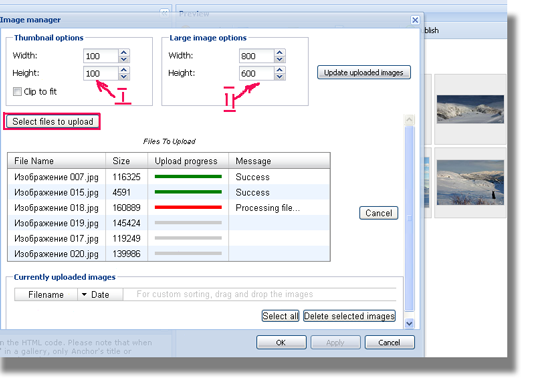Decrease large image width down arrow
Image resolution: width=535 pixels, height=381 pixels.
click(279, 59)
